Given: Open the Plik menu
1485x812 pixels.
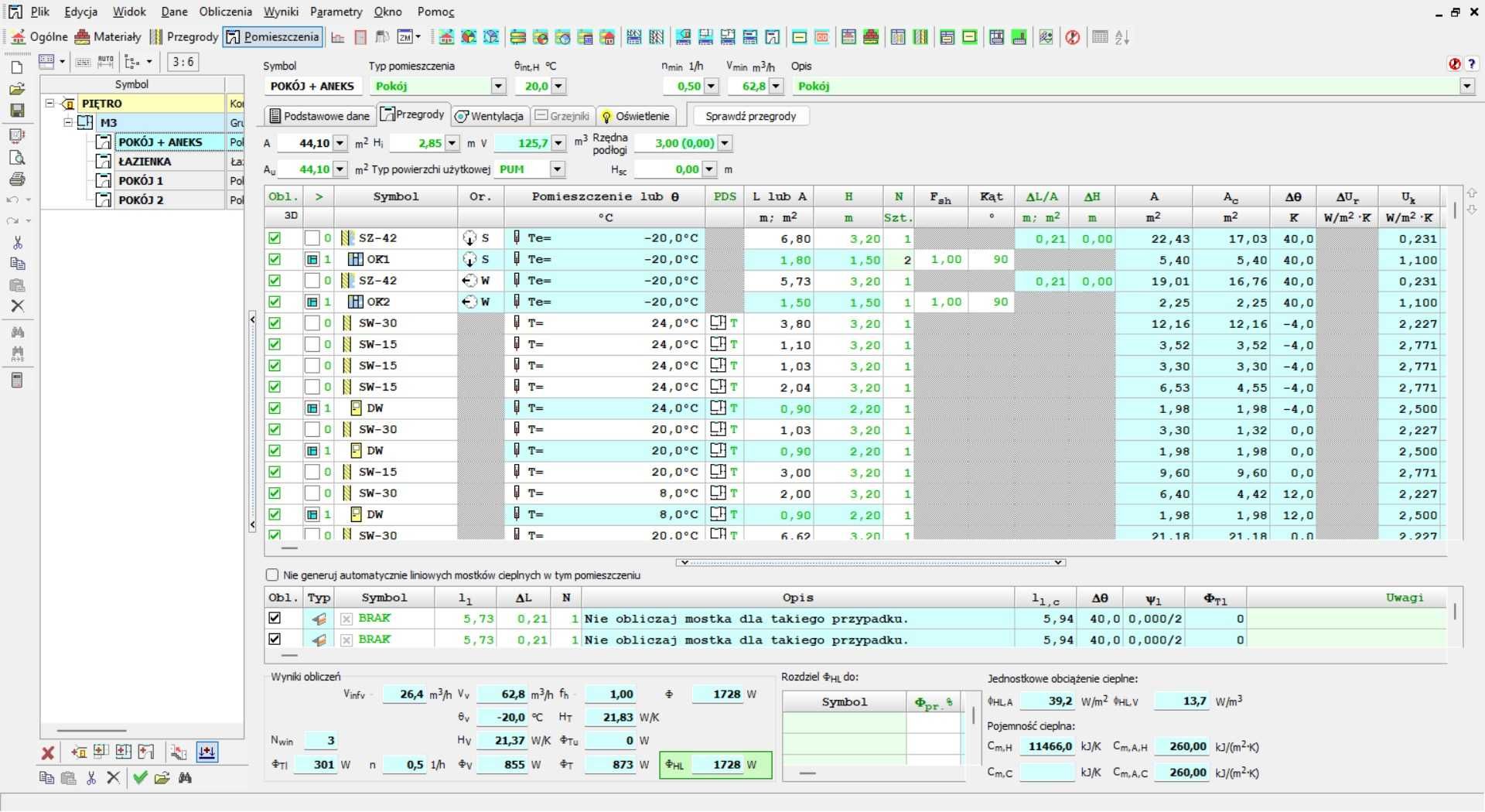Looking at the screenshot, I should 40,12.
